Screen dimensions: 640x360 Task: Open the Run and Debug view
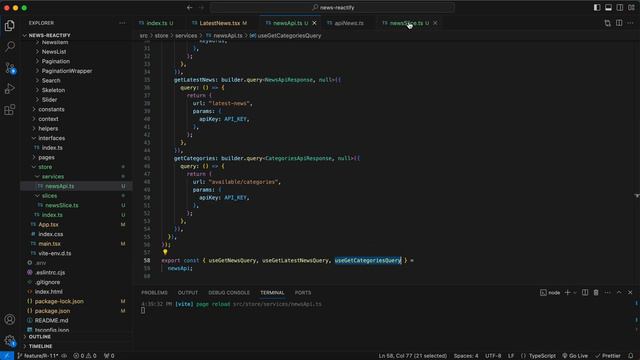point(10,89)
